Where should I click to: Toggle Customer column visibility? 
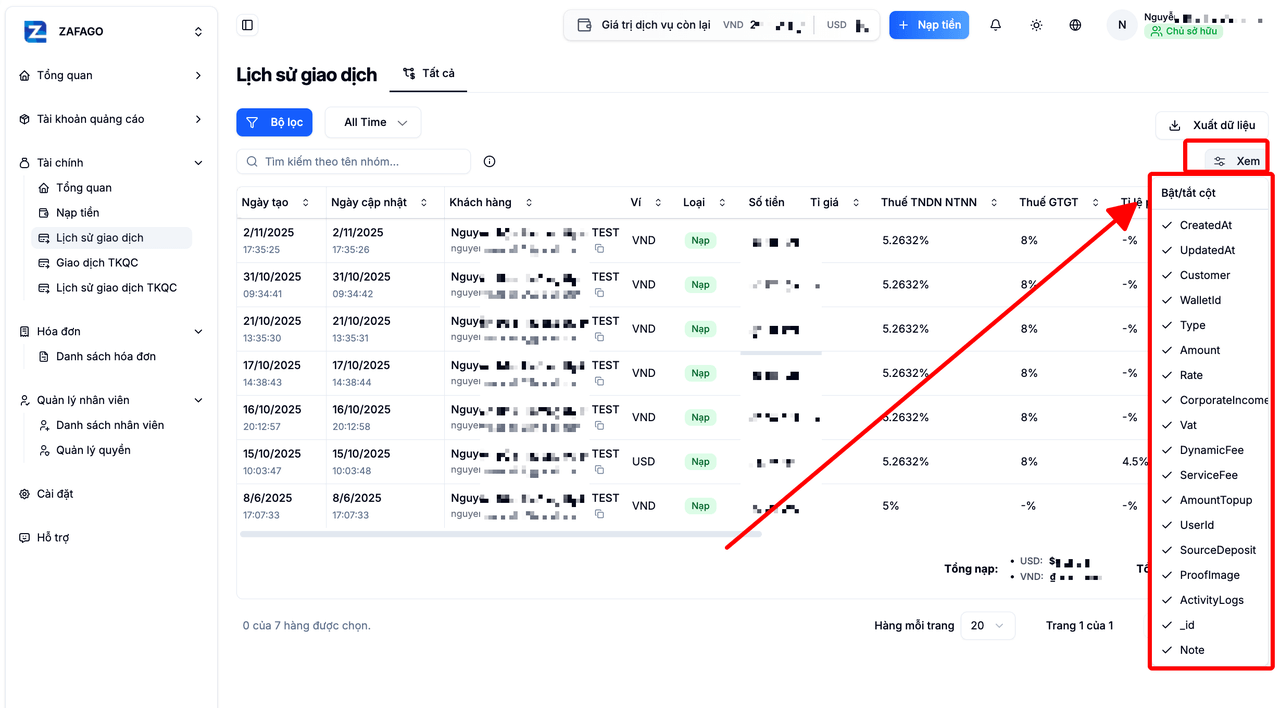pyautogui.click(x=1210, y=275)
